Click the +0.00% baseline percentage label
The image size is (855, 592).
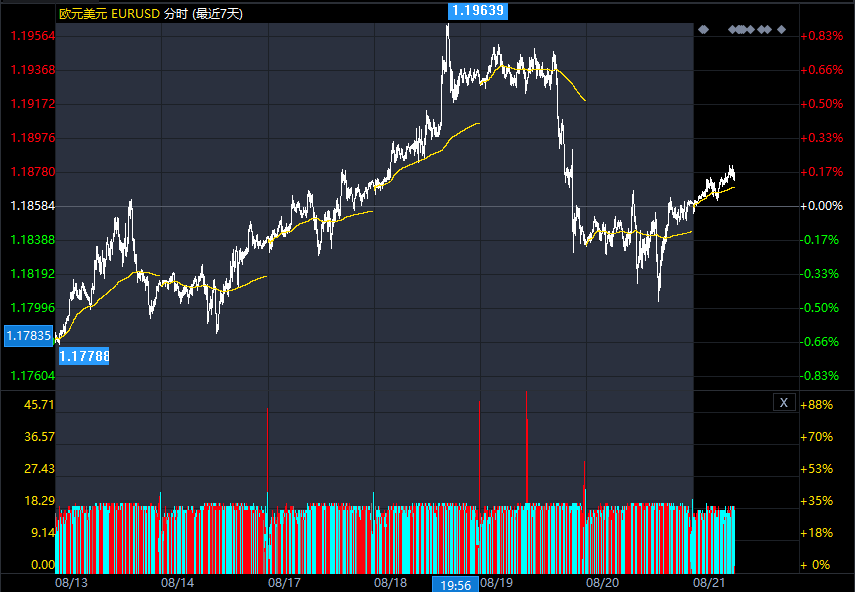pos(822,206)
